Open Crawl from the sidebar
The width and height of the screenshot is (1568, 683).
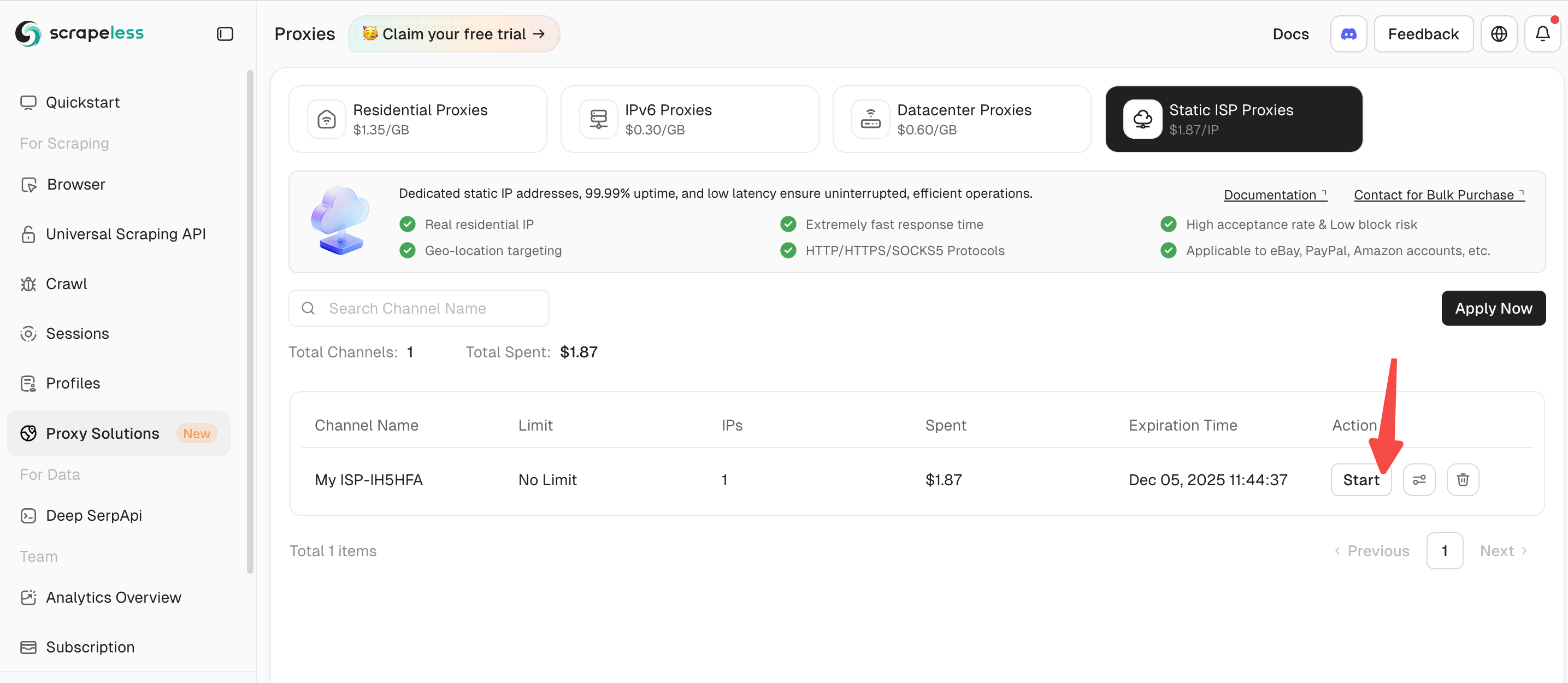(x=66, y=284)
